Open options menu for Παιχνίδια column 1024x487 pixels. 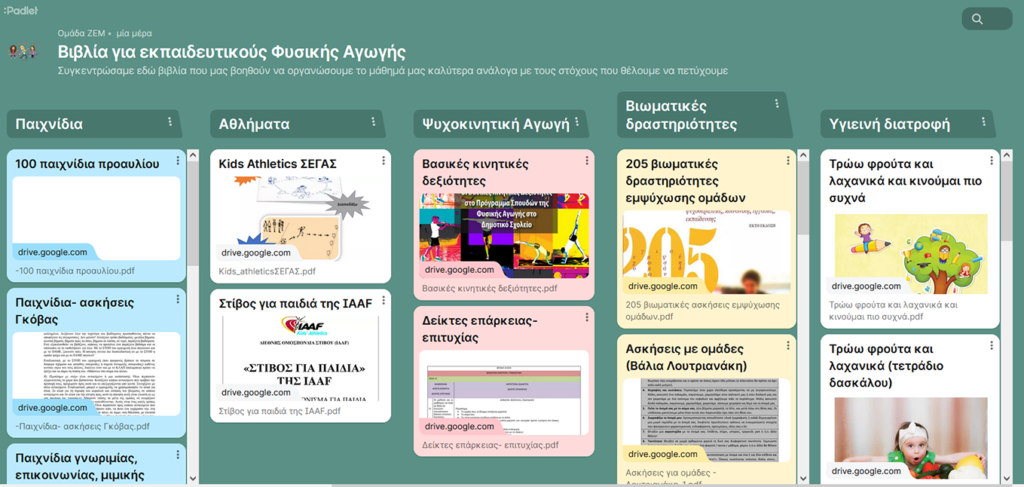click(x=169, y=123)
